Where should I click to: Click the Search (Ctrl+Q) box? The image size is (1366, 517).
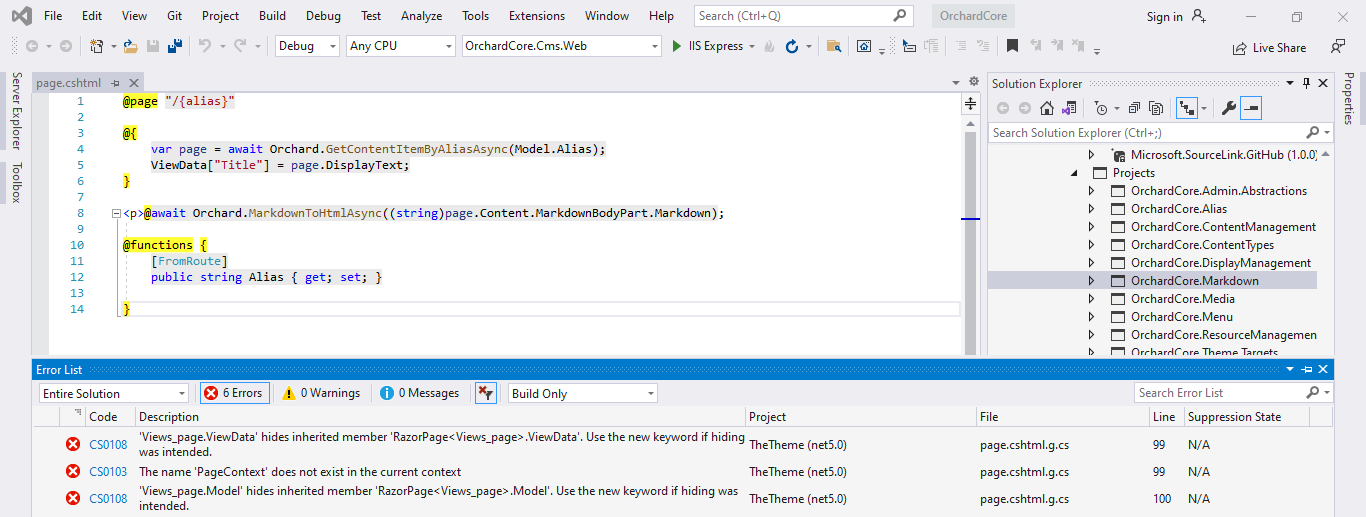tap(804, 16)
